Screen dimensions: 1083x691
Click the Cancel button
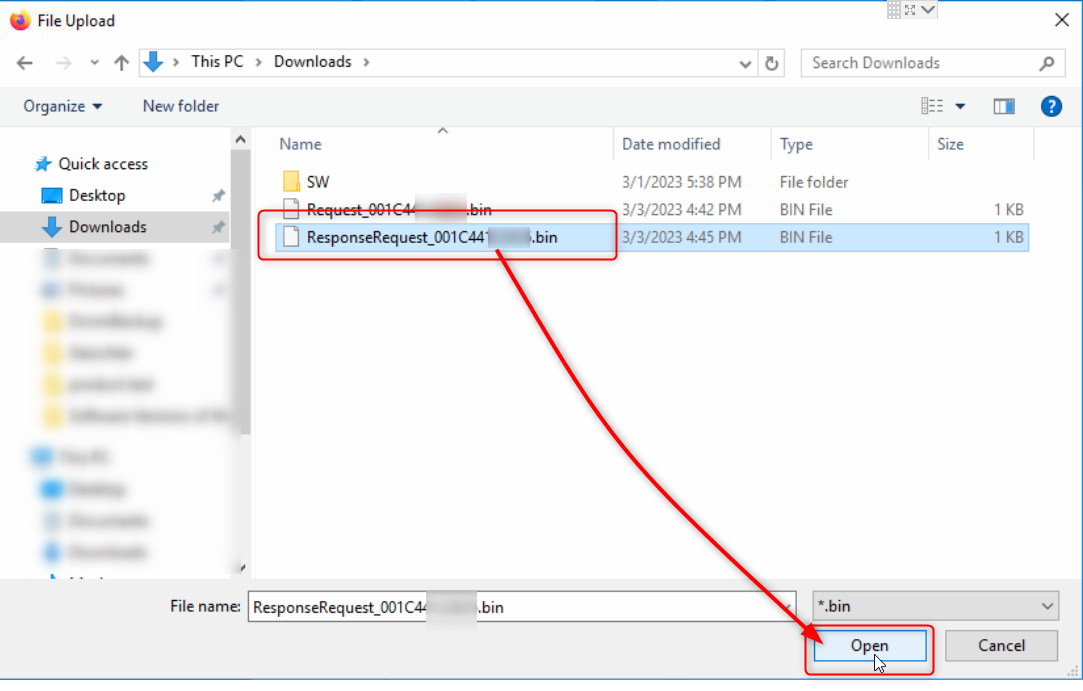pyautogui.click(x=1001, y=646)
